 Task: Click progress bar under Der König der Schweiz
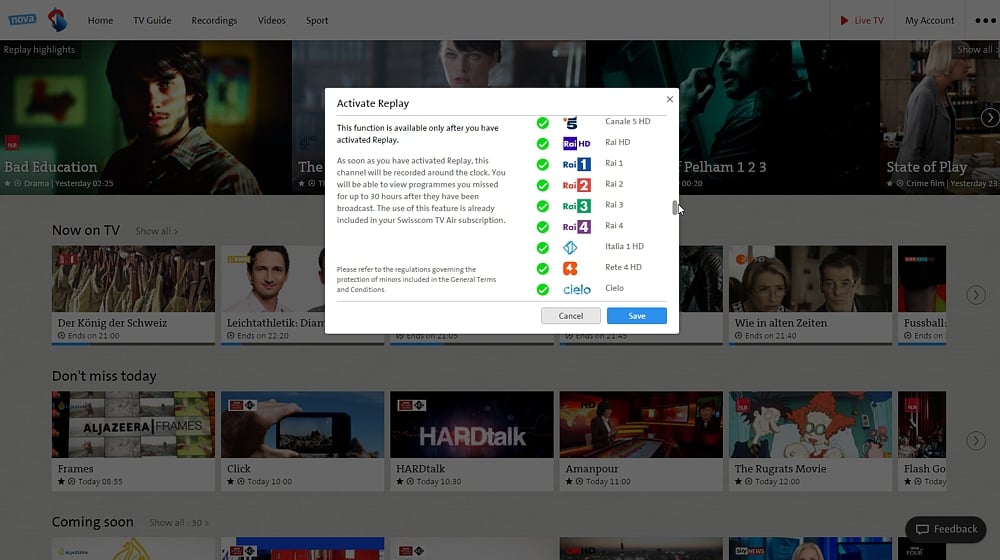point(133,344)
